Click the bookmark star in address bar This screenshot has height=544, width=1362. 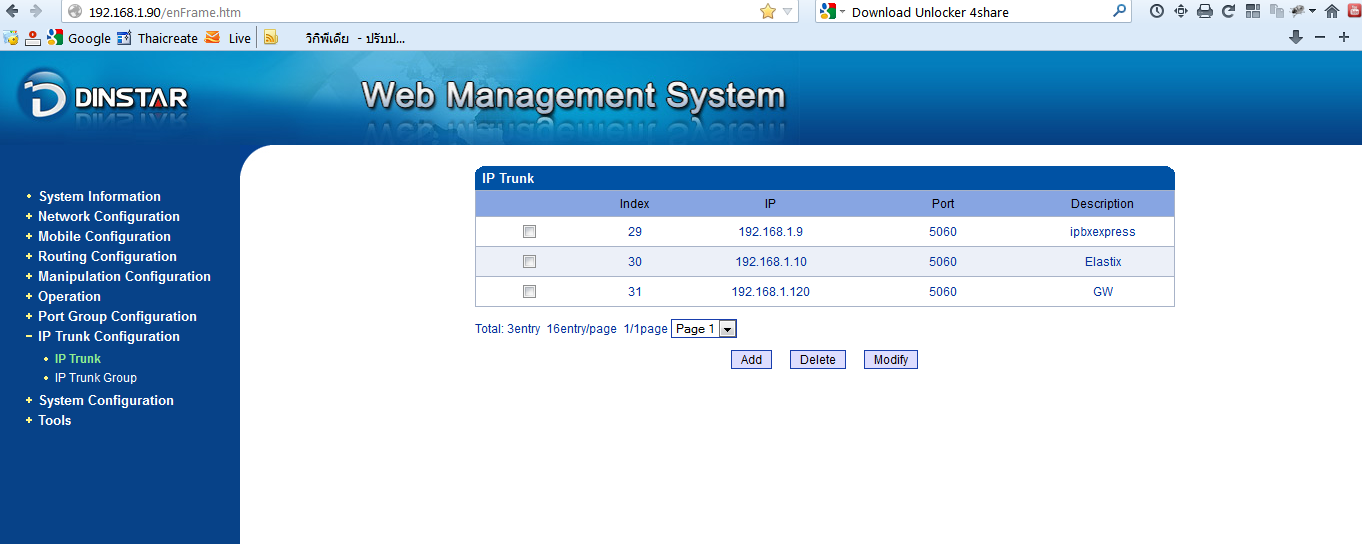tap(767, 12)
